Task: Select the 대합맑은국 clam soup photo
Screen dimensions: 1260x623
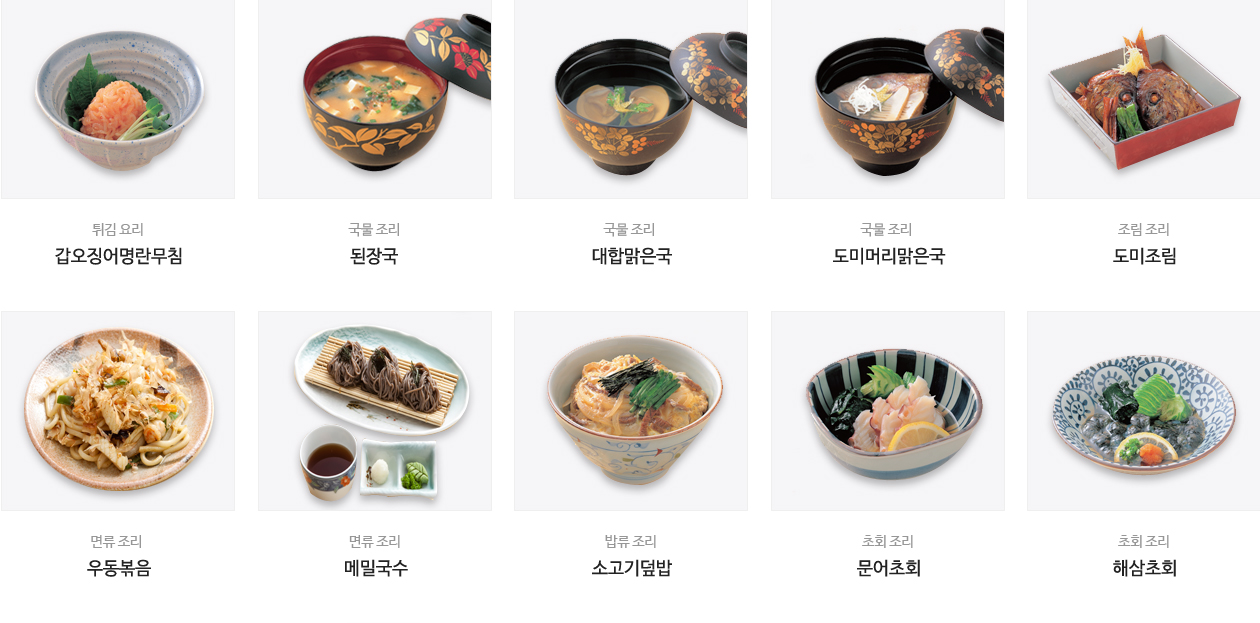Action: click(x=631, y=99)
